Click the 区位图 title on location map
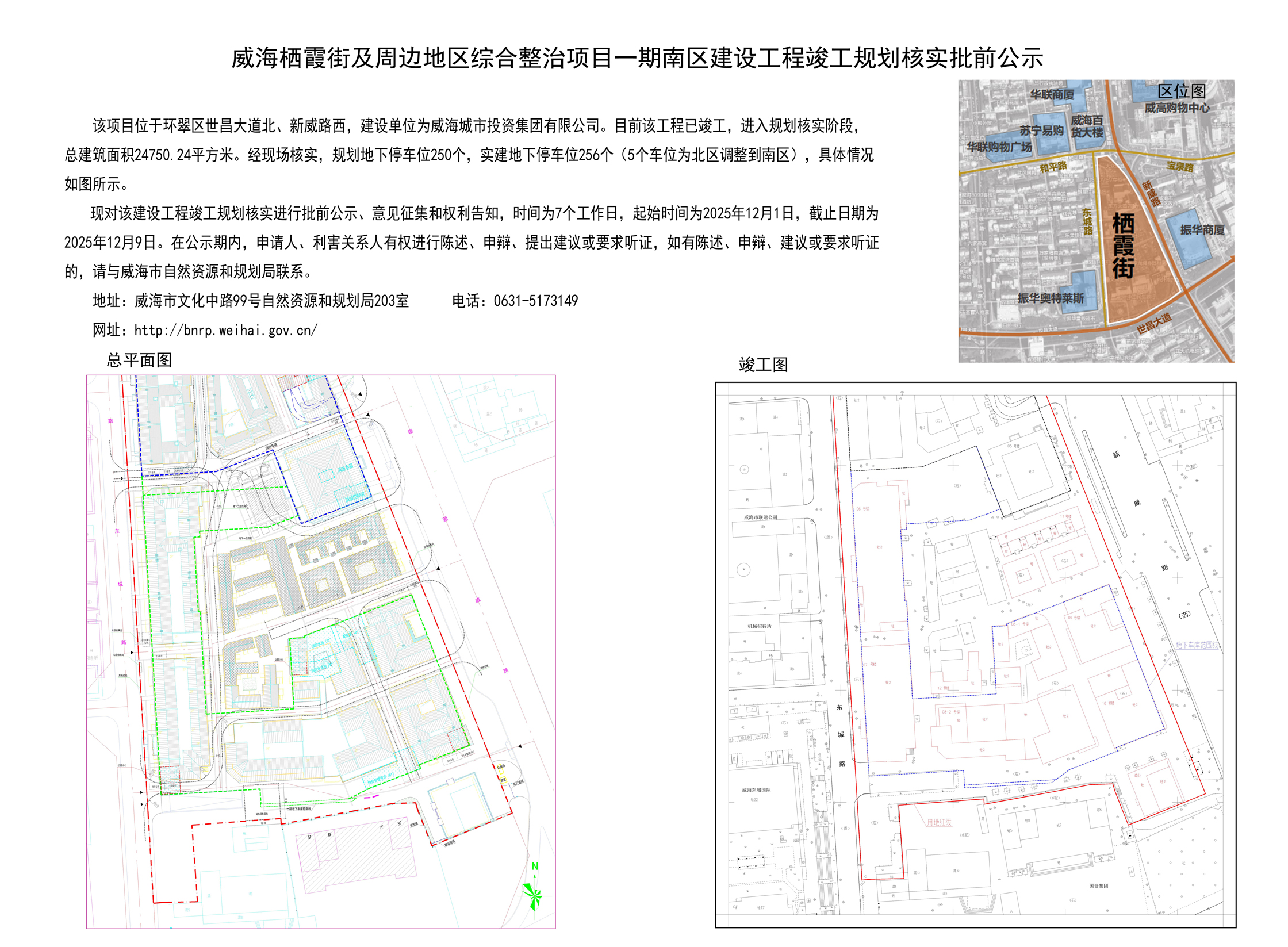Screen dimensions: 1288x947 (1181, 91)
